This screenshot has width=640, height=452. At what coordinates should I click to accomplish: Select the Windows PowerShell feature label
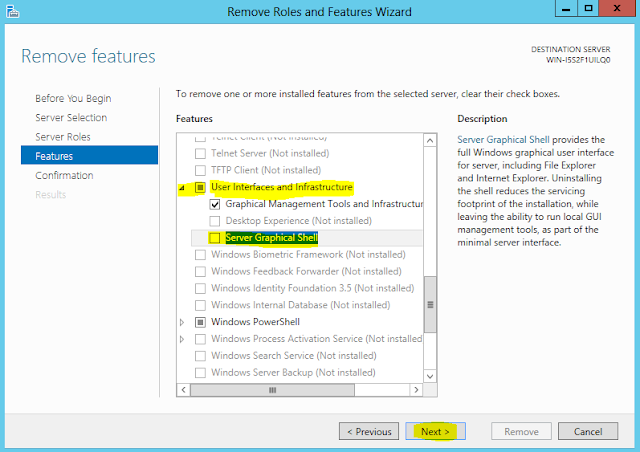tap(256, 322)
